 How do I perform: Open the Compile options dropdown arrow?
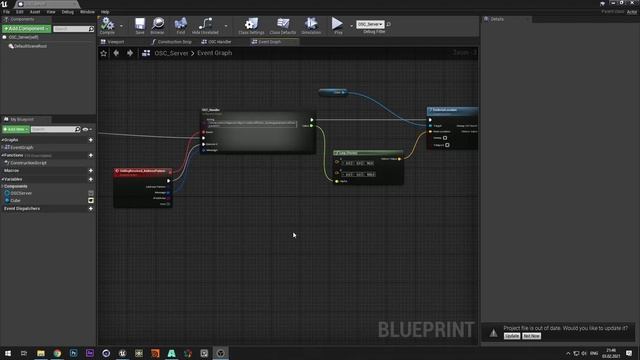(x=121, y=26)
